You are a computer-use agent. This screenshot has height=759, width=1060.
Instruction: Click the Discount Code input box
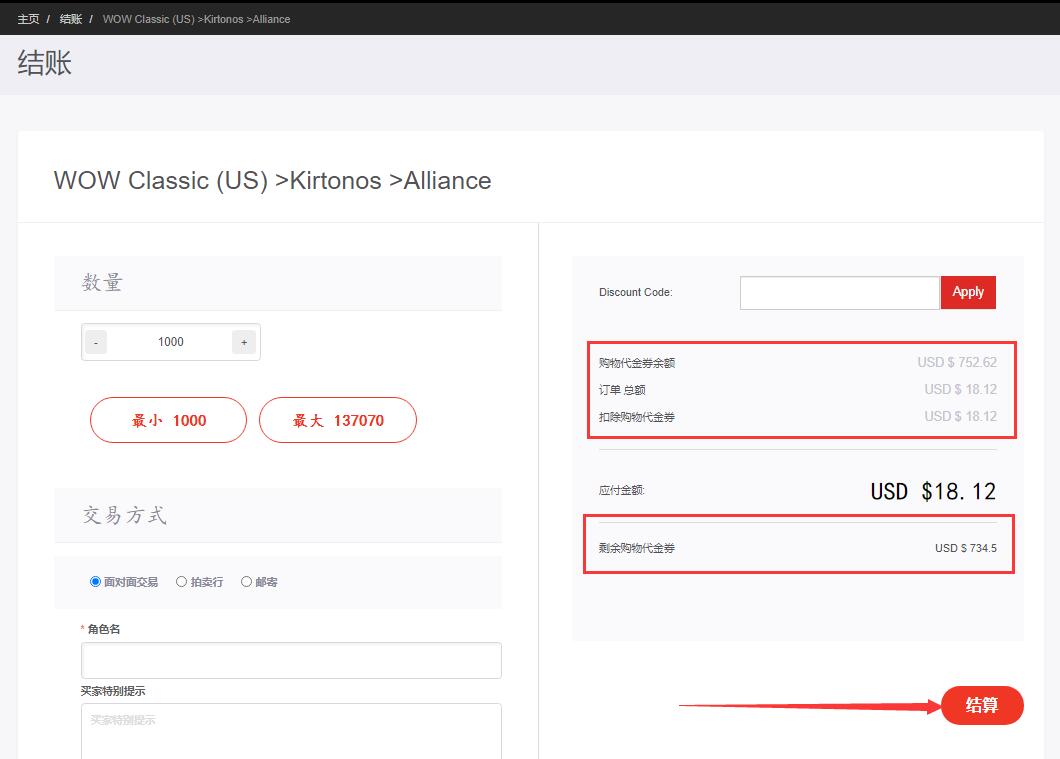839,292
